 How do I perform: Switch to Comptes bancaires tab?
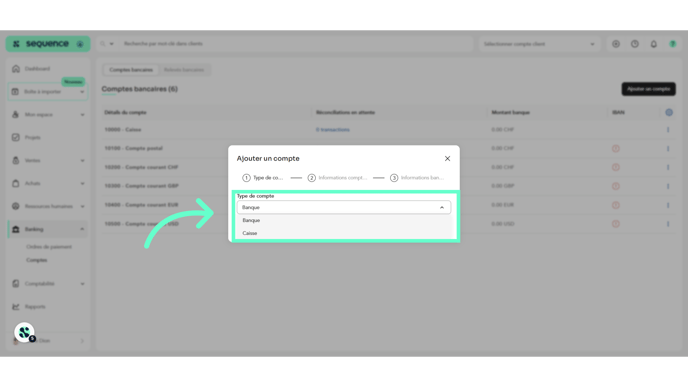[131, 70]
